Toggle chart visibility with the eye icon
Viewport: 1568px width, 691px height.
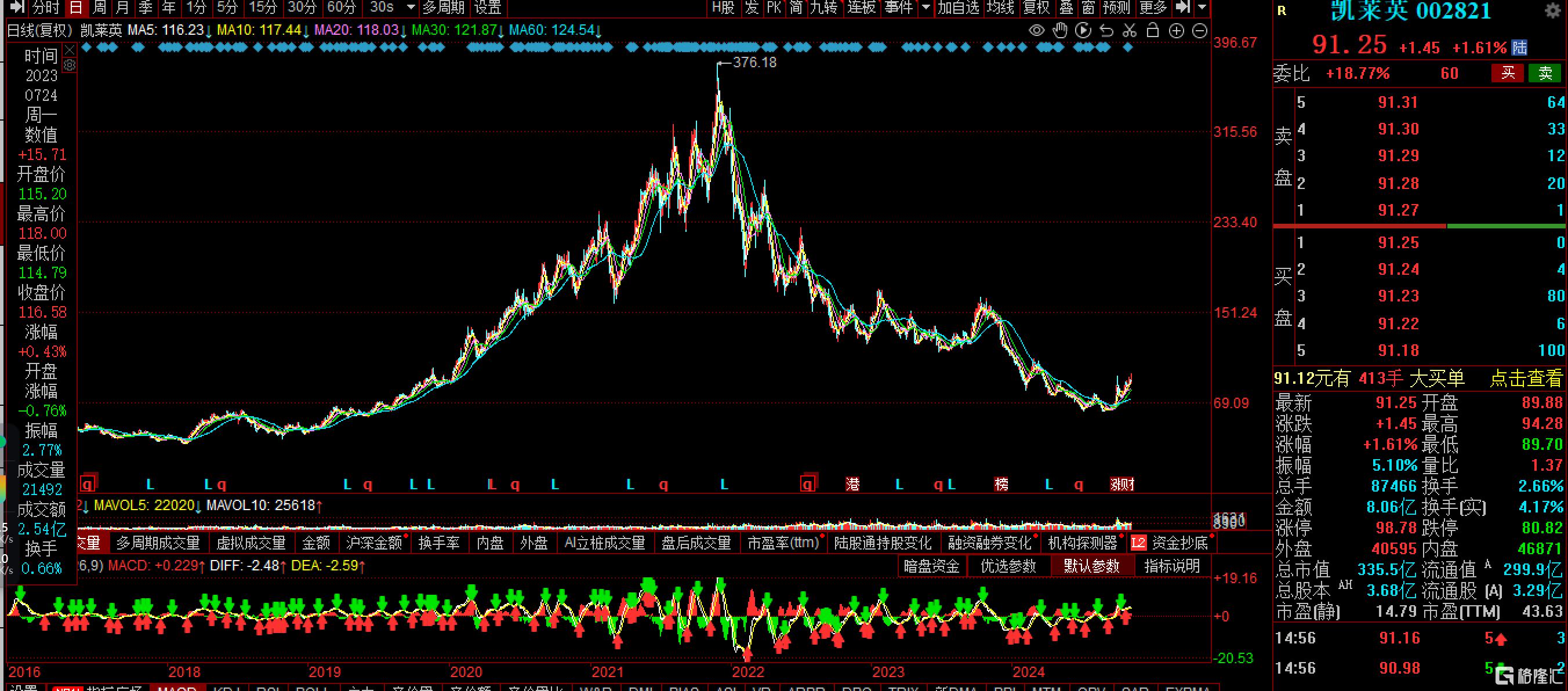(x=1037, y=30)
